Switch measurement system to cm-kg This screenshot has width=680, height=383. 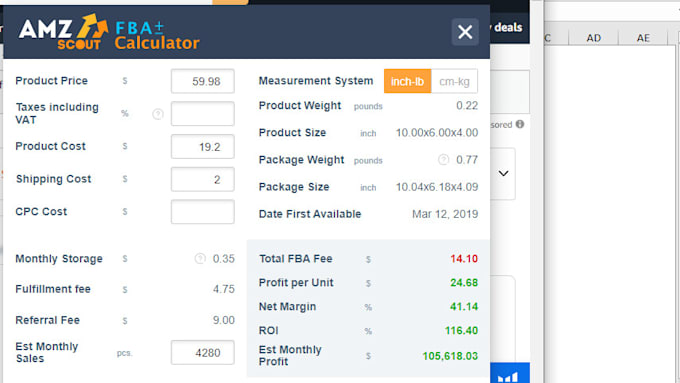click(x=454, y=81)
